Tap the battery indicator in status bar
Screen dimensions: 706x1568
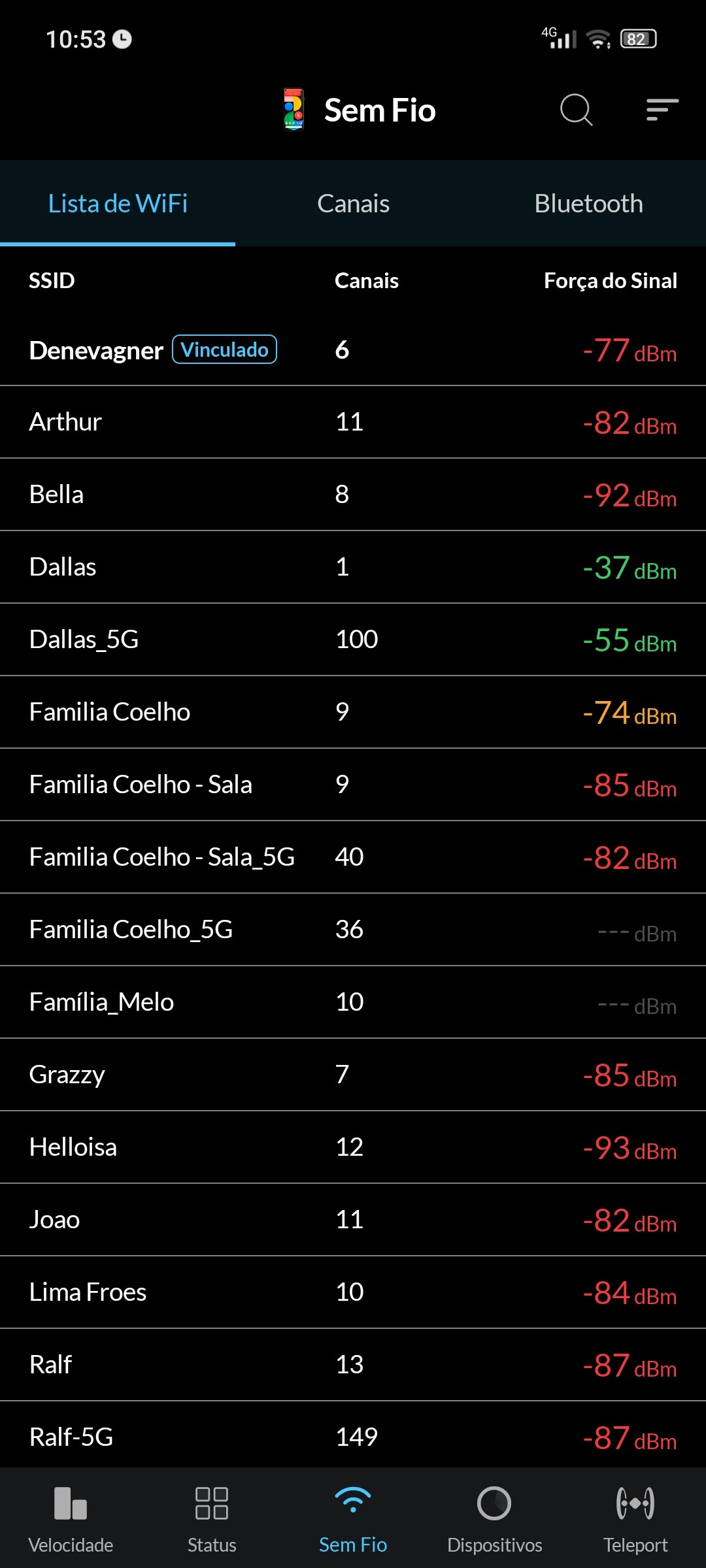(x=638, y=39)
